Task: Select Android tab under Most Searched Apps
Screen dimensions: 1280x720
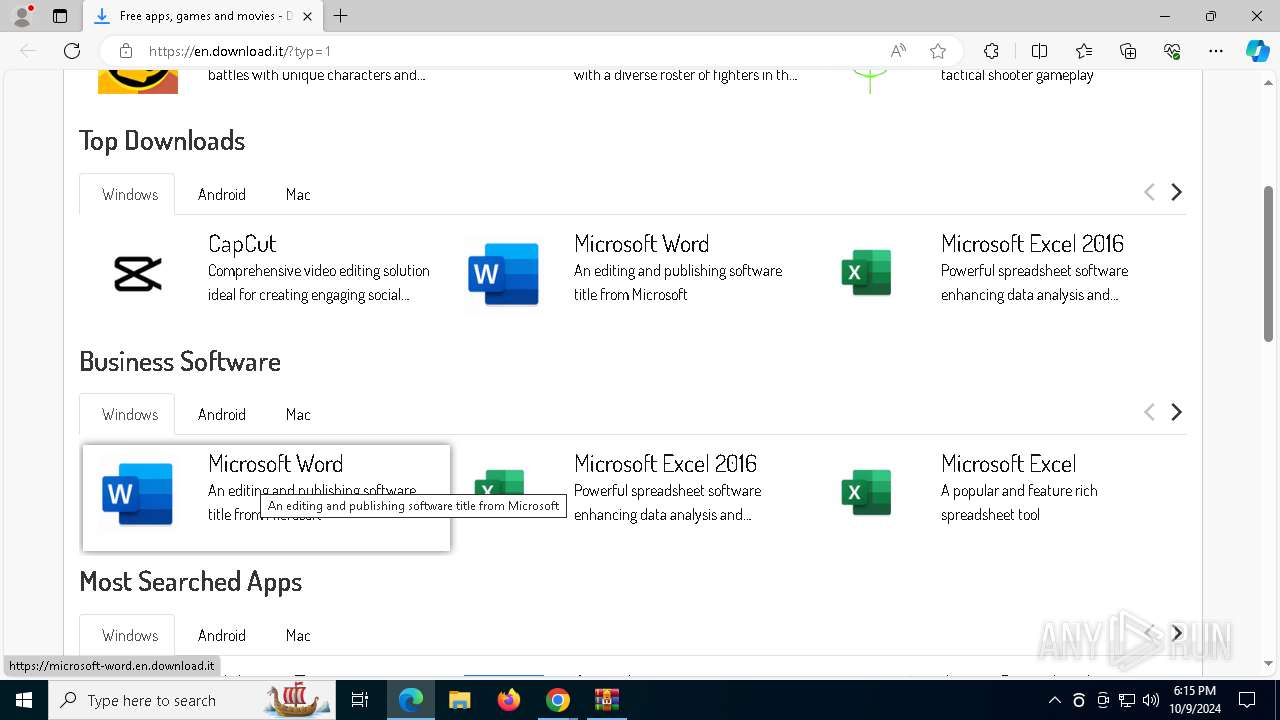Action: 222,635
